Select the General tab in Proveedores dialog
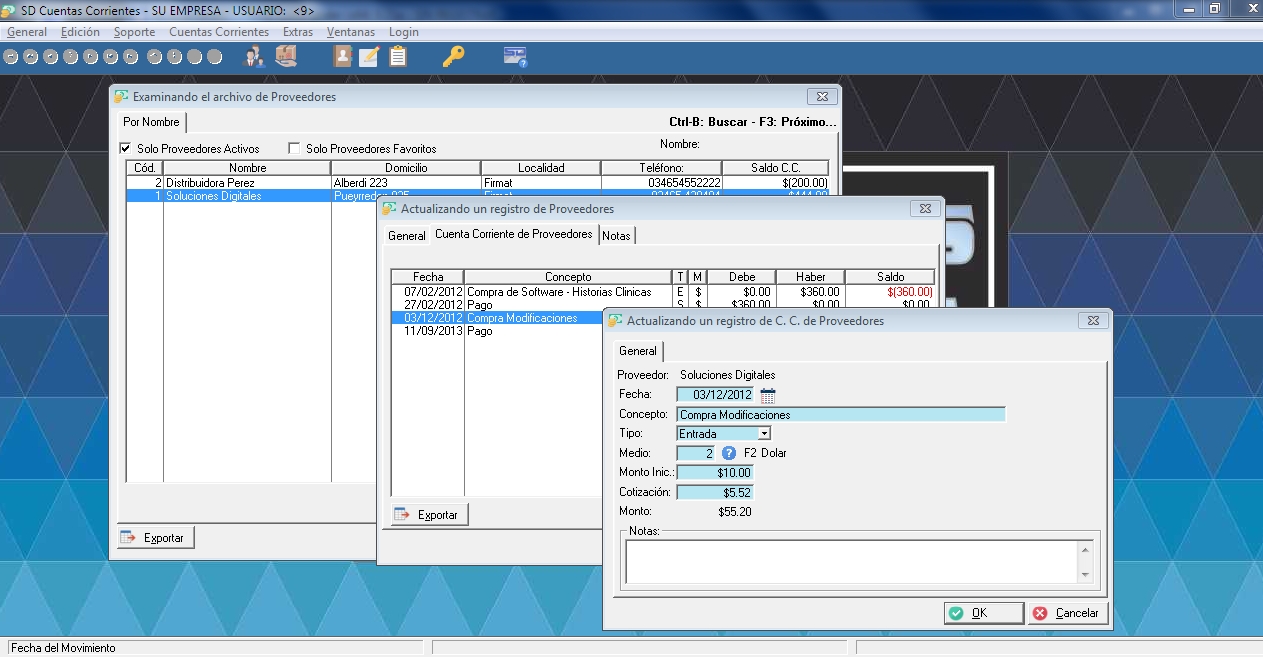 pyautogui.click(x=407, y=236)
